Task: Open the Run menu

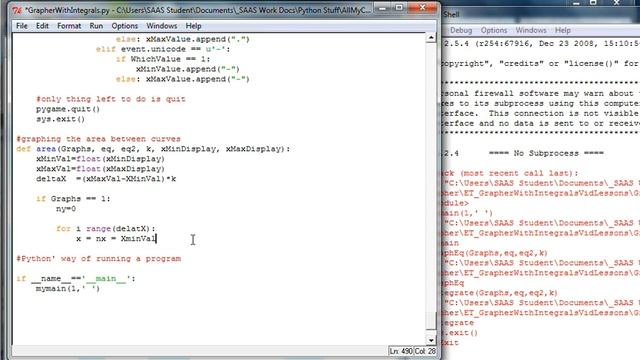Action: pos(96,26)
